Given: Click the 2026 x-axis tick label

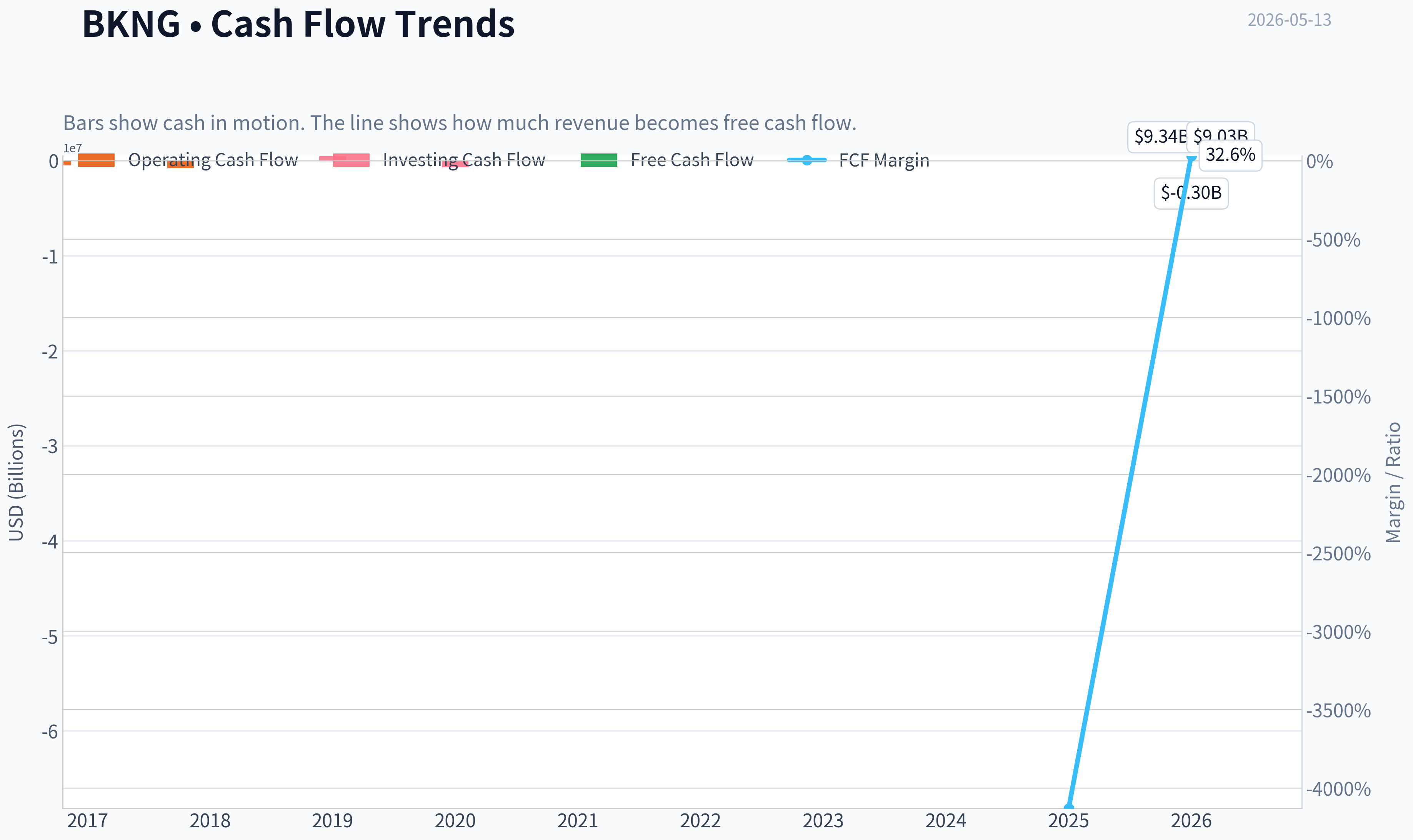Looking at the screenshot, I should (1191, 821).
